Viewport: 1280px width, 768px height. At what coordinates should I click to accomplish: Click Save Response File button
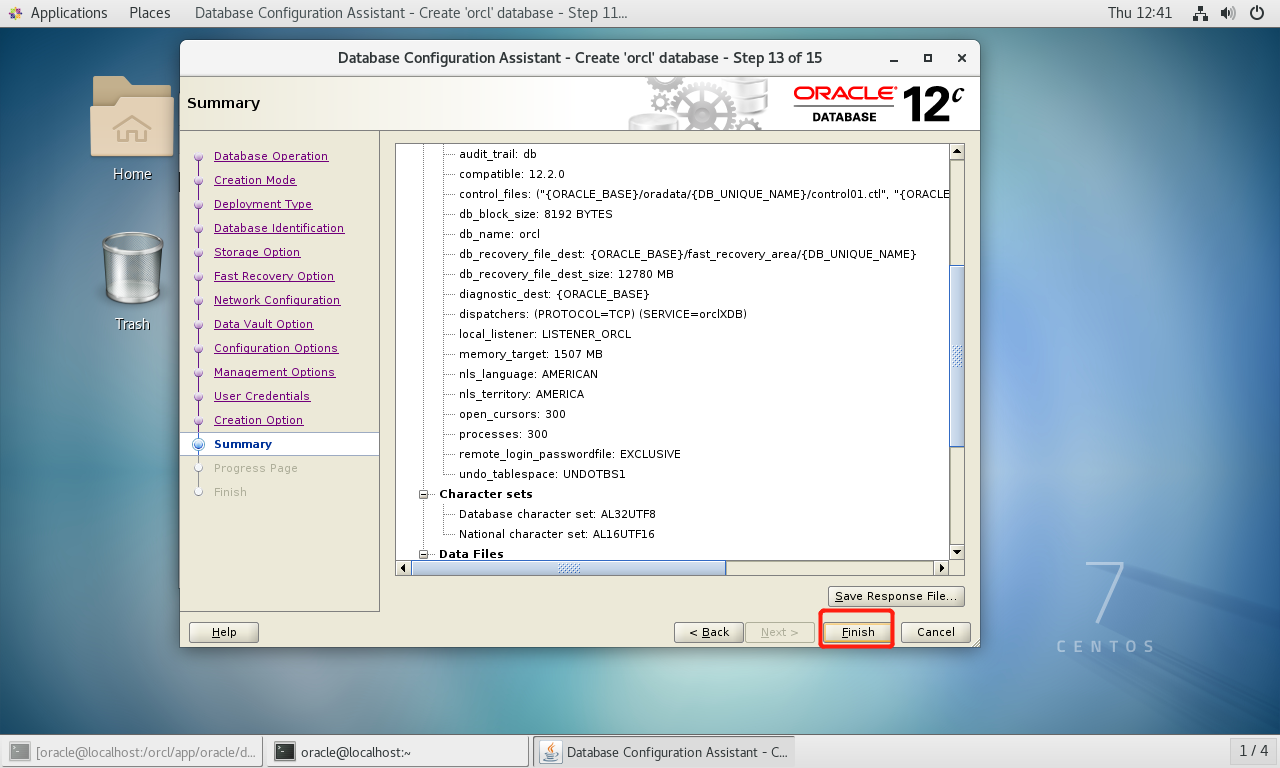896,596
